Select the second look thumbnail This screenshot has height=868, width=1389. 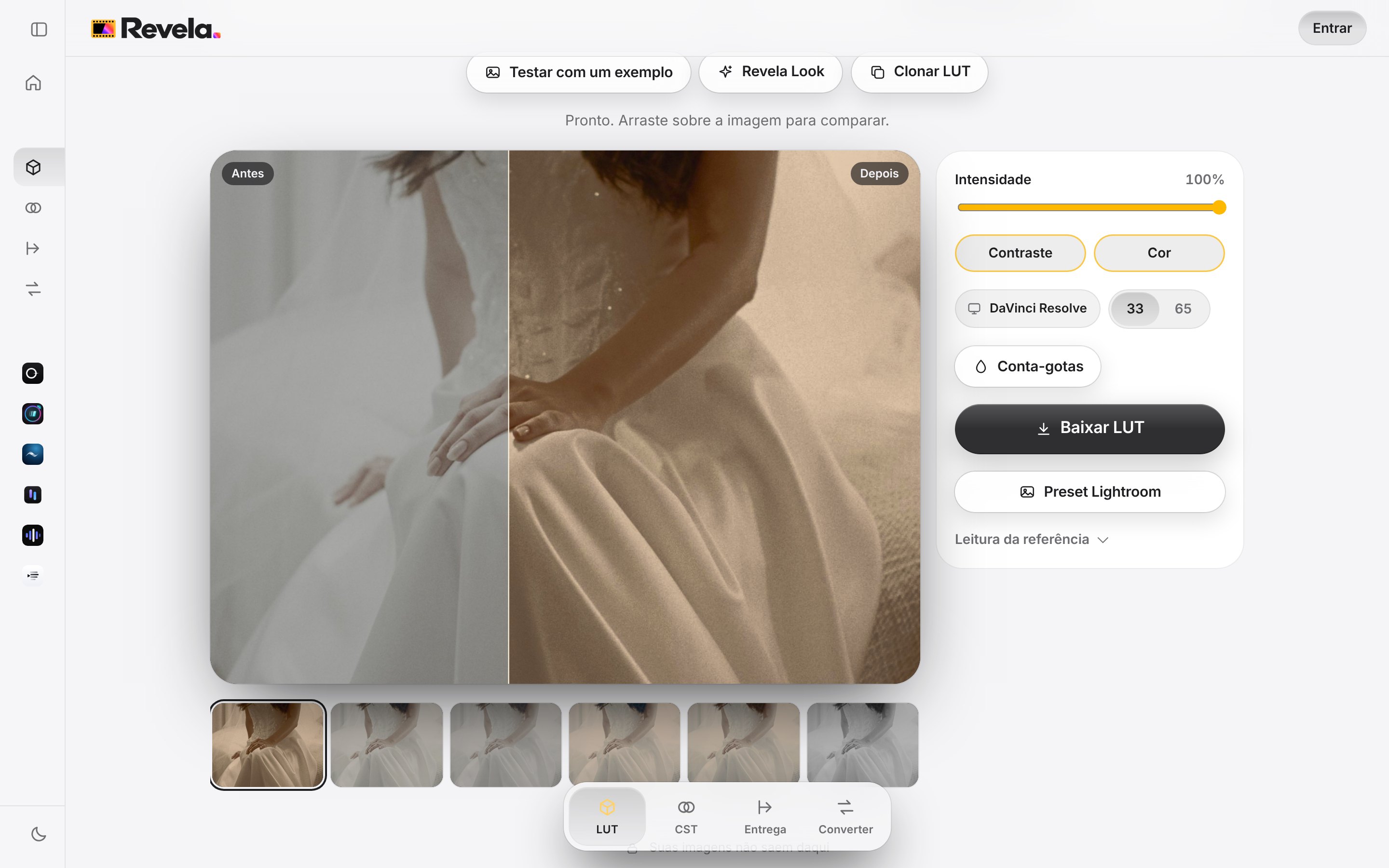point(387,745)
